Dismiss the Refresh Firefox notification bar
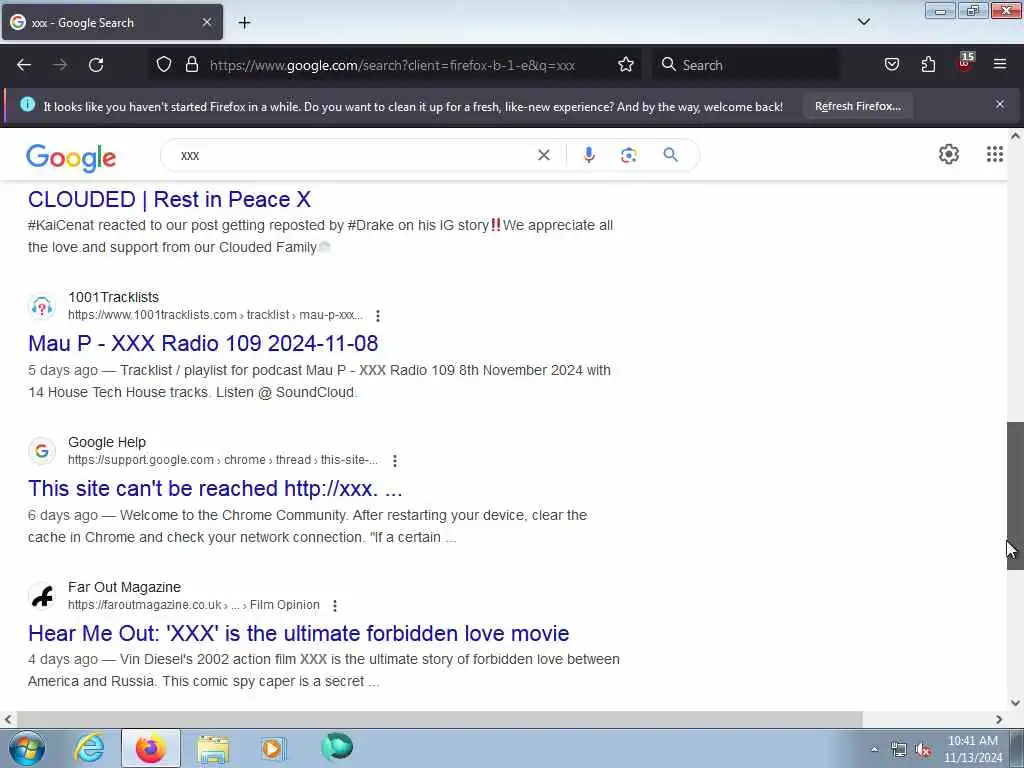The width and height of the screenshot is (1024, 768). 1000,104
